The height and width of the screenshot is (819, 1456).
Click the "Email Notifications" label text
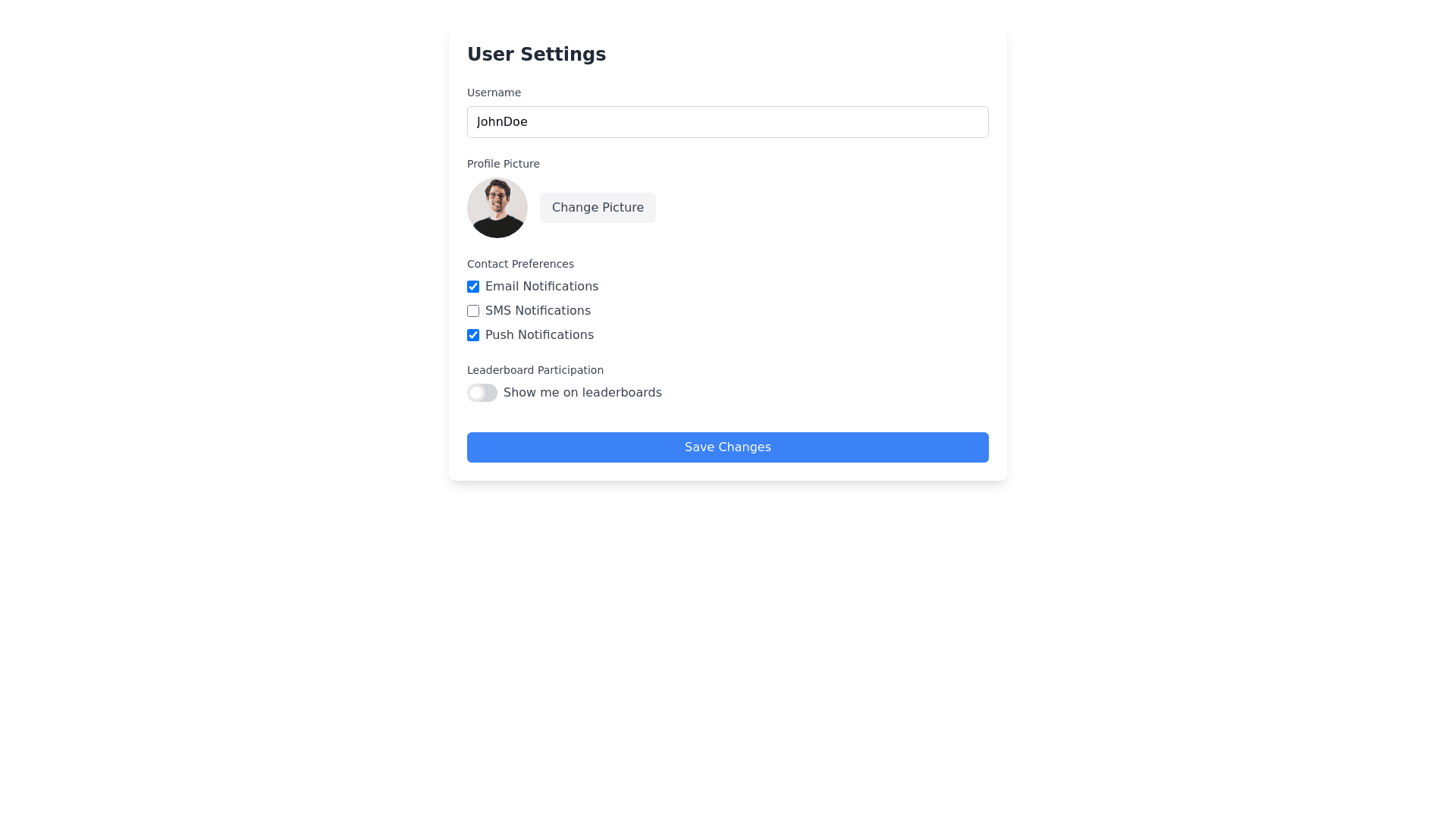point(541,287)
